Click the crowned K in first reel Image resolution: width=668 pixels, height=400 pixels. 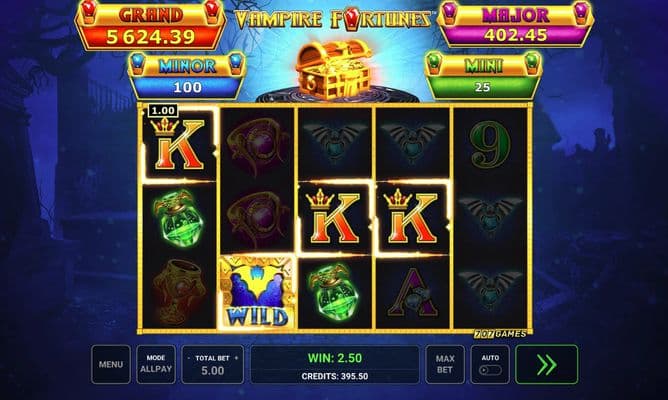coord(179,144)
